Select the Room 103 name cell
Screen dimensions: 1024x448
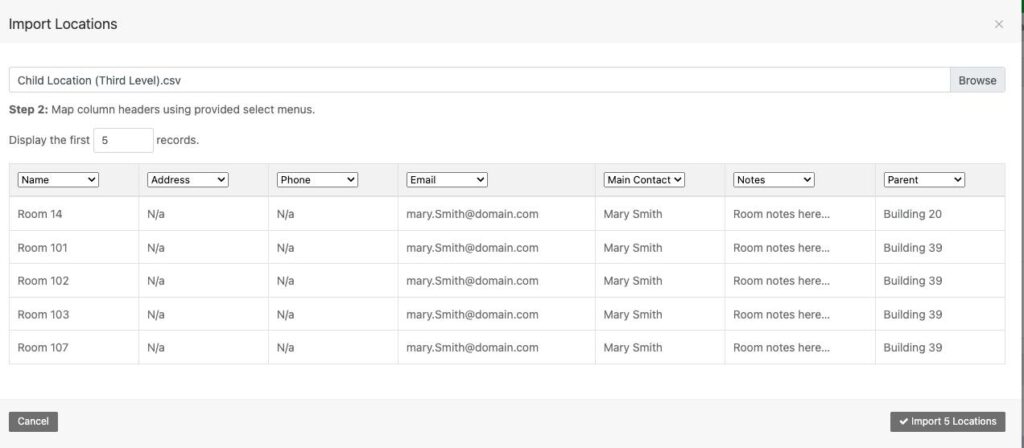43,315
